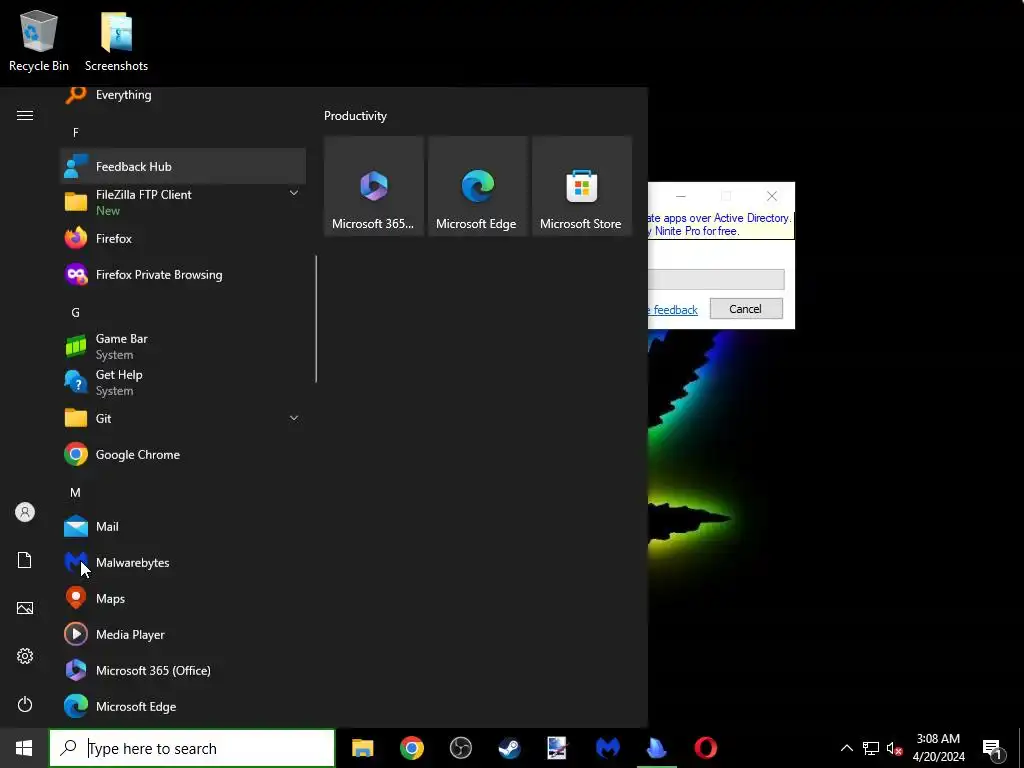Open OBS Studio from taskbar
Image resolution: width=1024 pixels, height=768 pixels.
(460, 748)
